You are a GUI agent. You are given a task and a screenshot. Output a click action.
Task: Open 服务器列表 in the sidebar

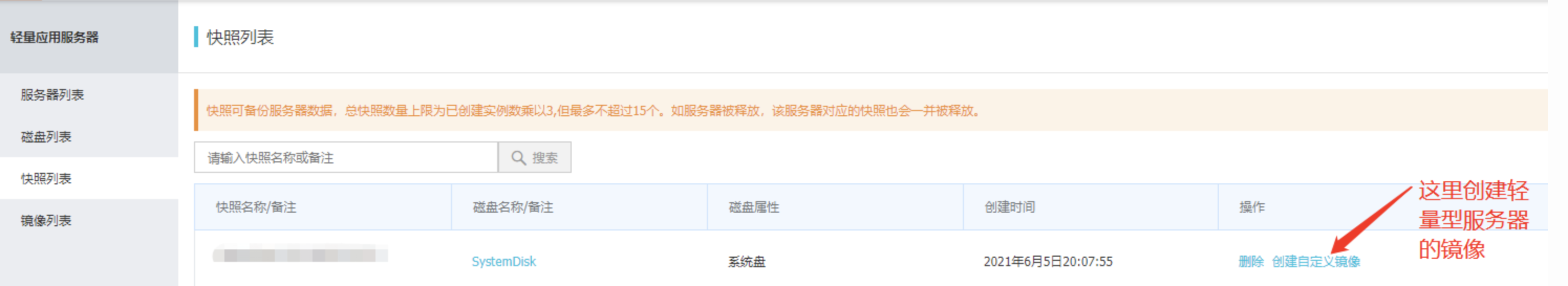click(52, 95)
